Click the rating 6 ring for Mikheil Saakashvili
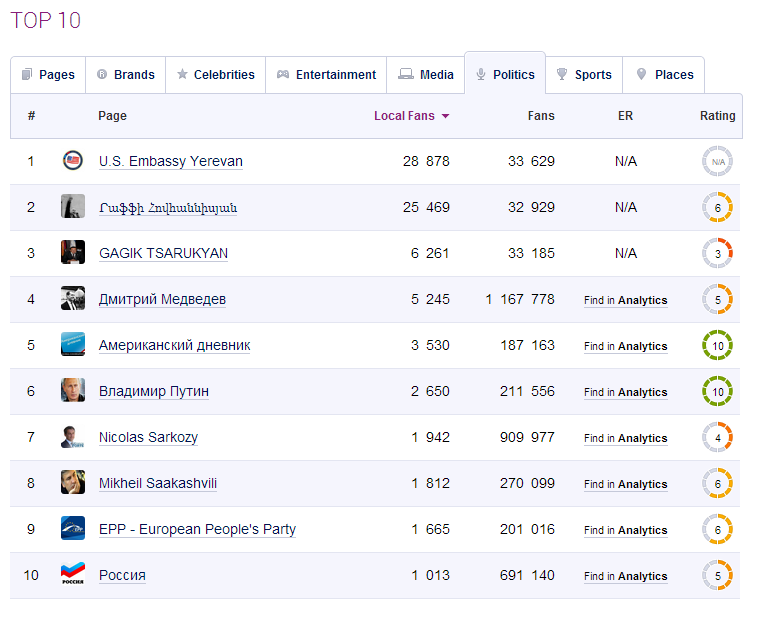This screenshot has height=619, width=761. coord(717,484)
